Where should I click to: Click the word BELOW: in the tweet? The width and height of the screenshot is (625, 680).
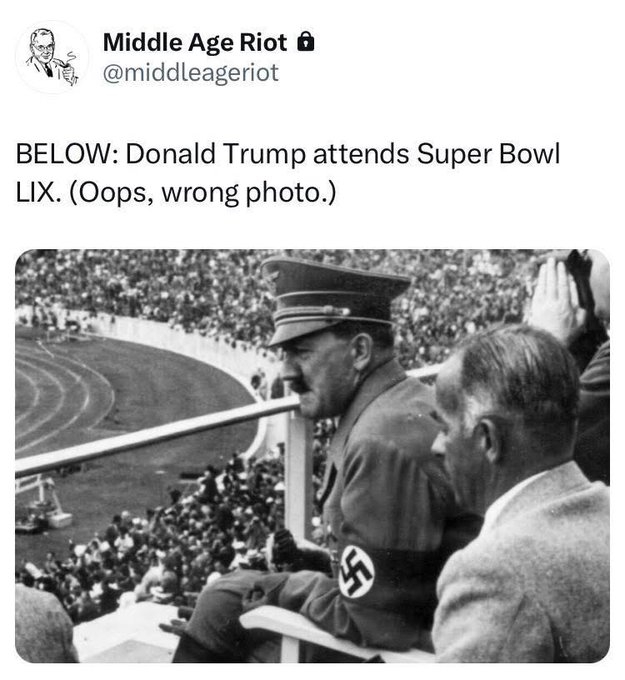(x=67, y=154)
